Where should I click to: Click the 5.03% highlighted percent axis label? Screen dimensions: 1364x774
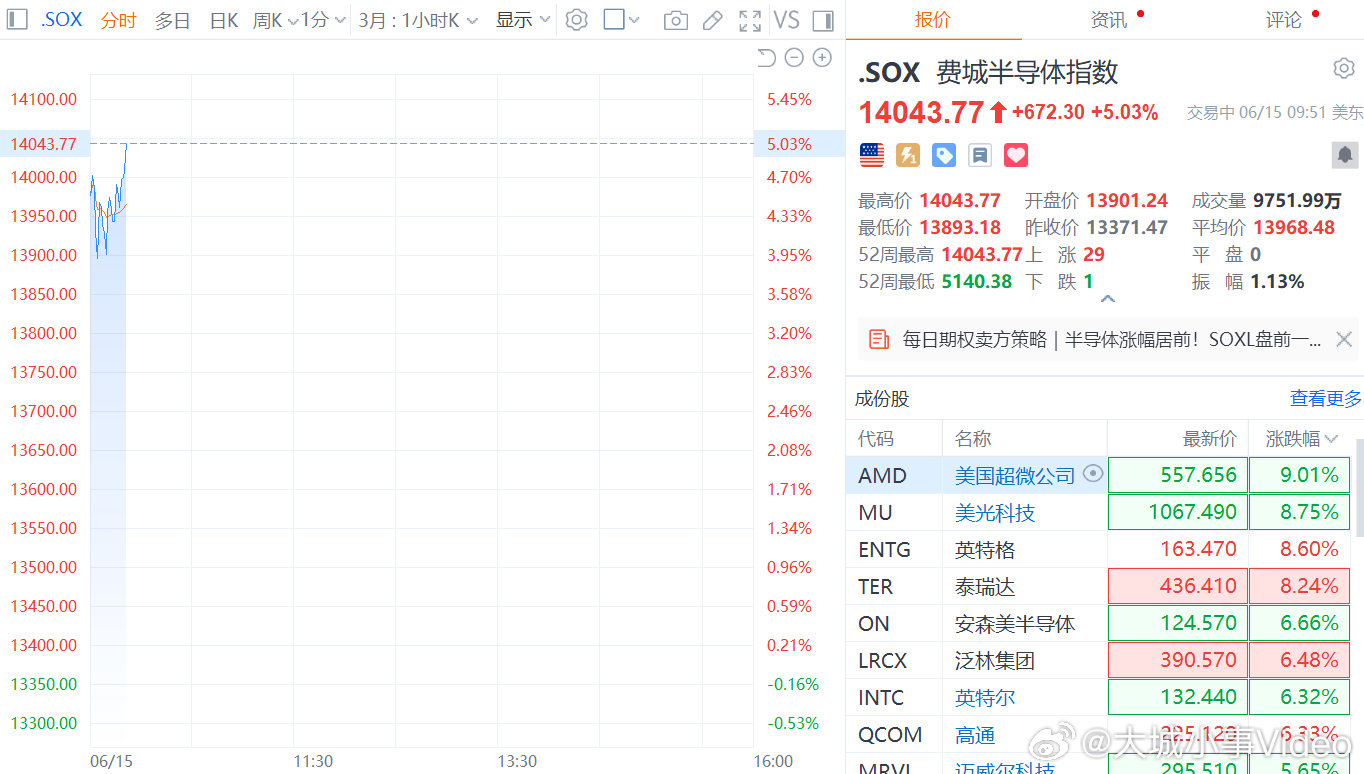[x=789, y=144]
